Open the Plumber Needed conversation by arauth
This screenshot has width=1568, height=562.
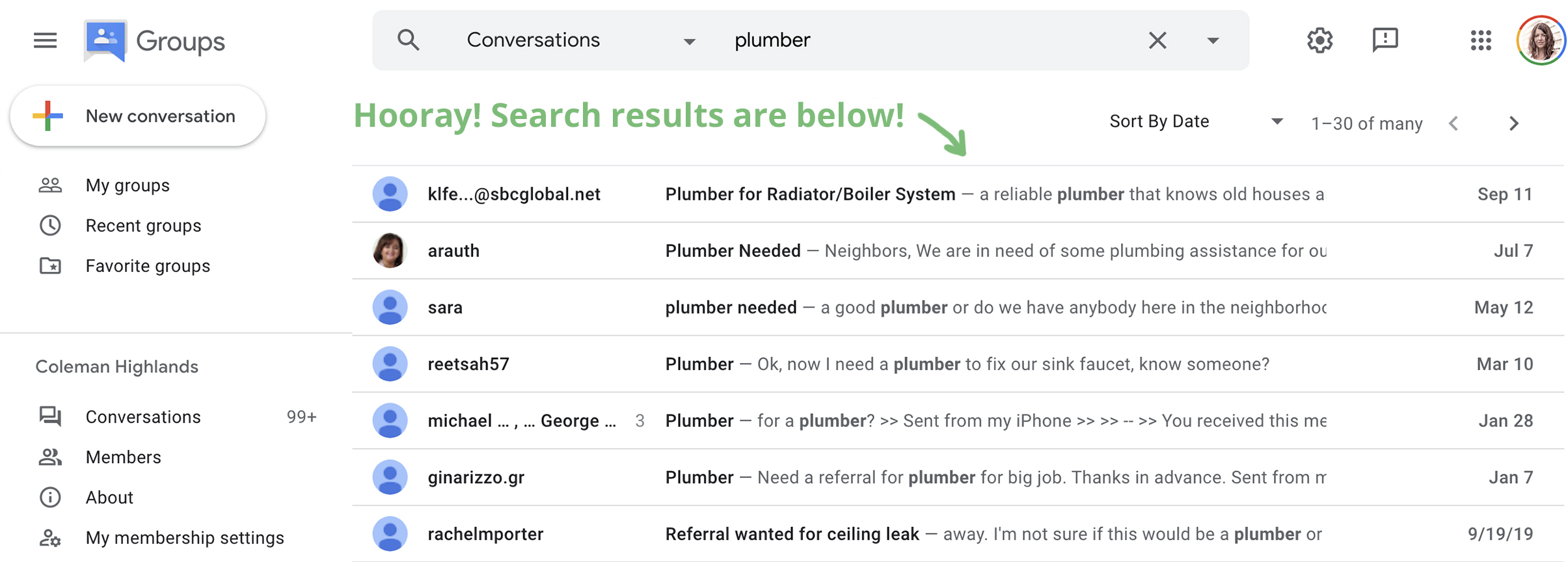[733, 251]
